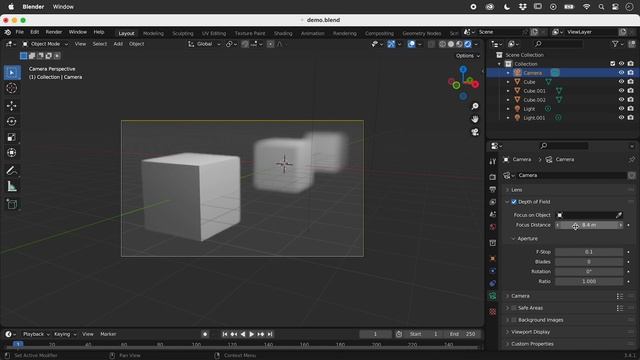Select the Measure tool
Viewport: 640px width, 360px height.
pyautogui.click(x=12, y=187)
